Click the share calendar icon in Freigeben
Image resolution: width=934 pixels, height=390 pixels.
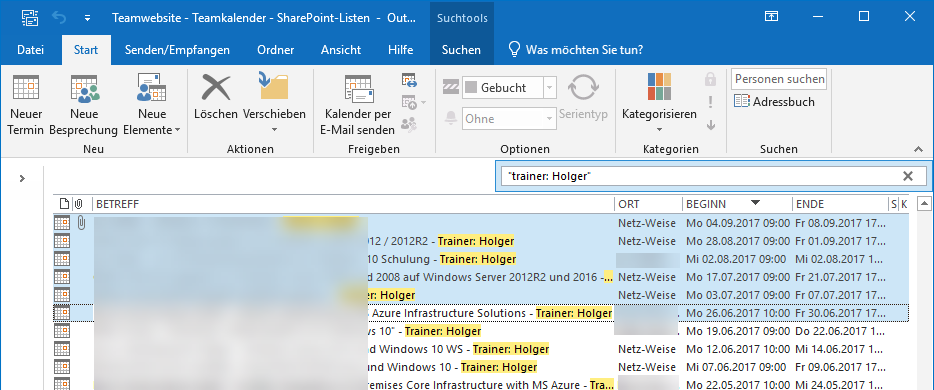[409, 80]
